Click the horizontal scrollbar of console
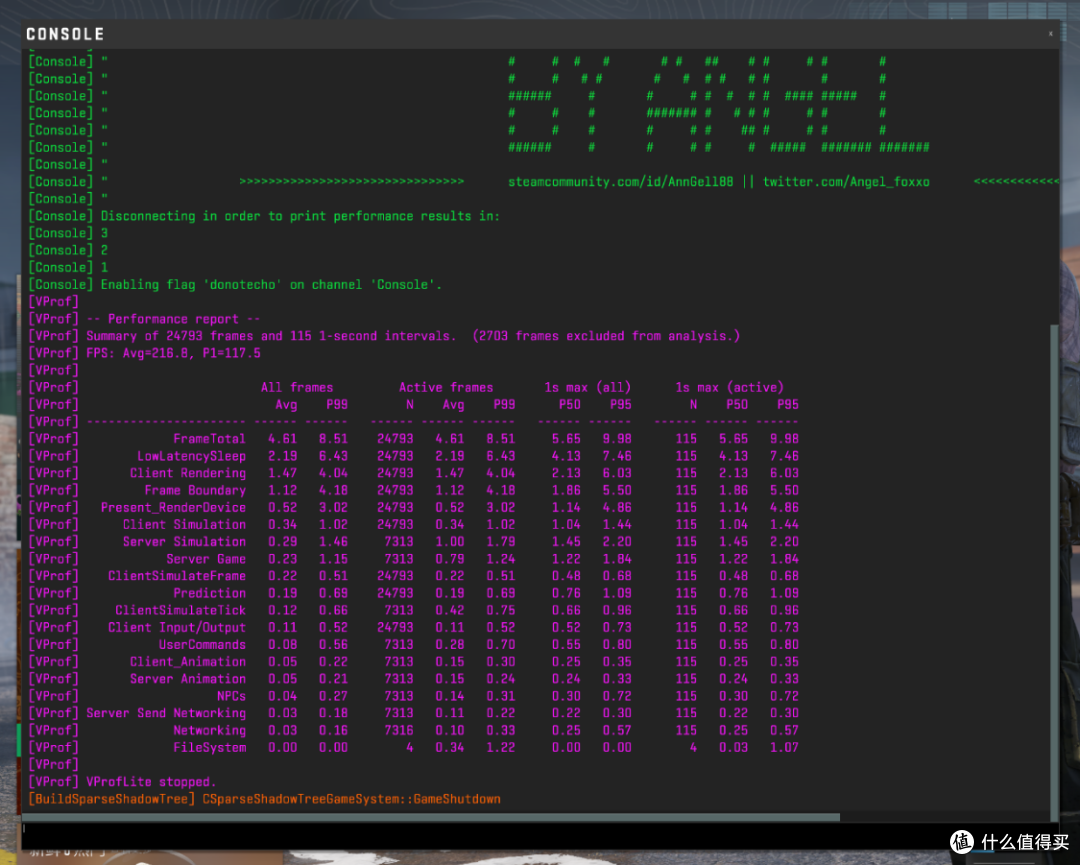This screenshot has height=865, width=1080. (431, 817)
